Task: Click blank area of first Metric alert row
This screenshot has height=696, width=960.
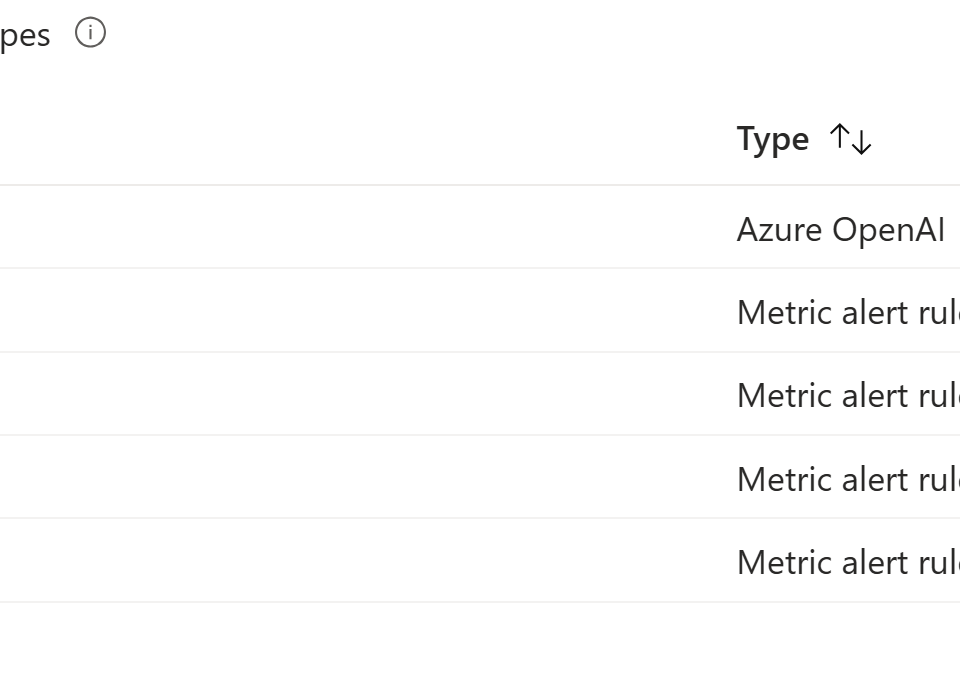Action: tap(367, 310)
